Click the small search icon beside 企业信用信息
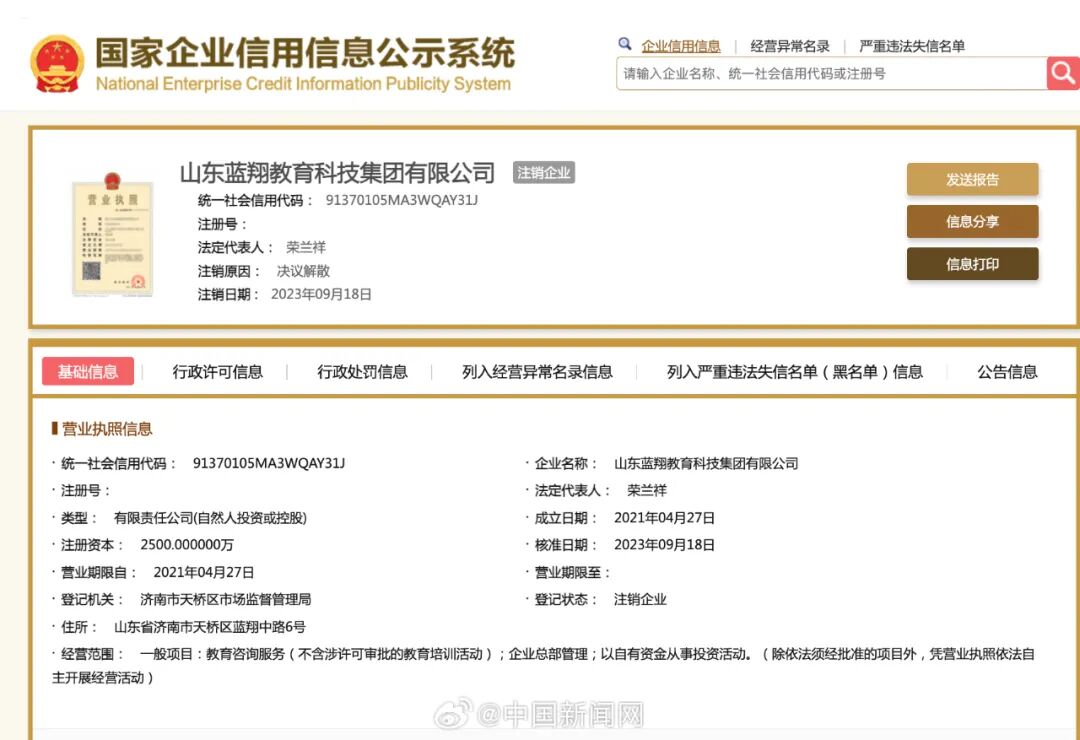Image resolution: width=1080 pixels, height=740 pixels. [x=622, y=45]
